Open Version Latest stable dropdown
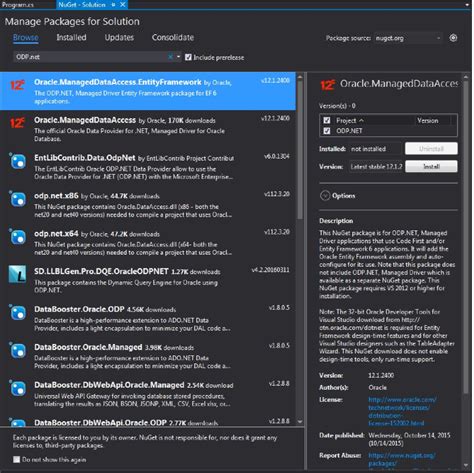The height and width of the screenshot is (473, 474). point(376,166)
